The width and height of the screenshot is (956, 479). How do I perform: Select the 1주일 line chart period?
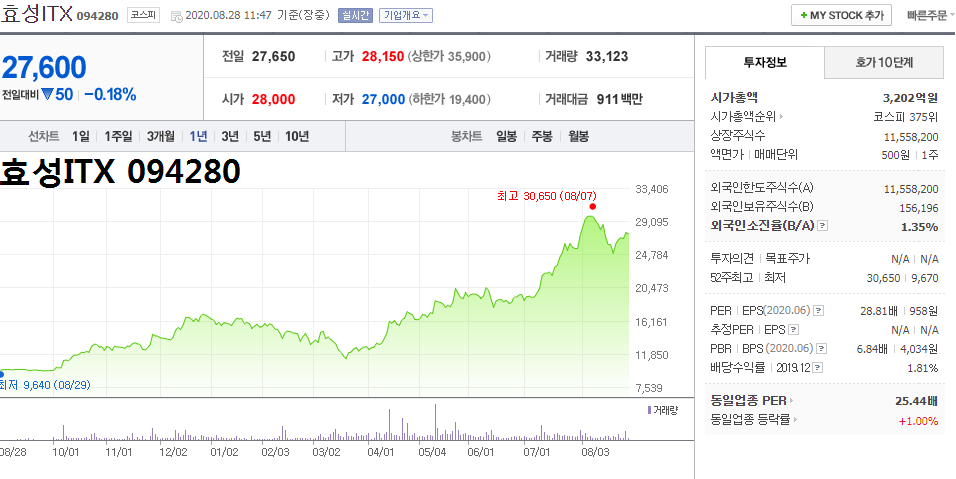pyautogui.click(x=118, y=136)
